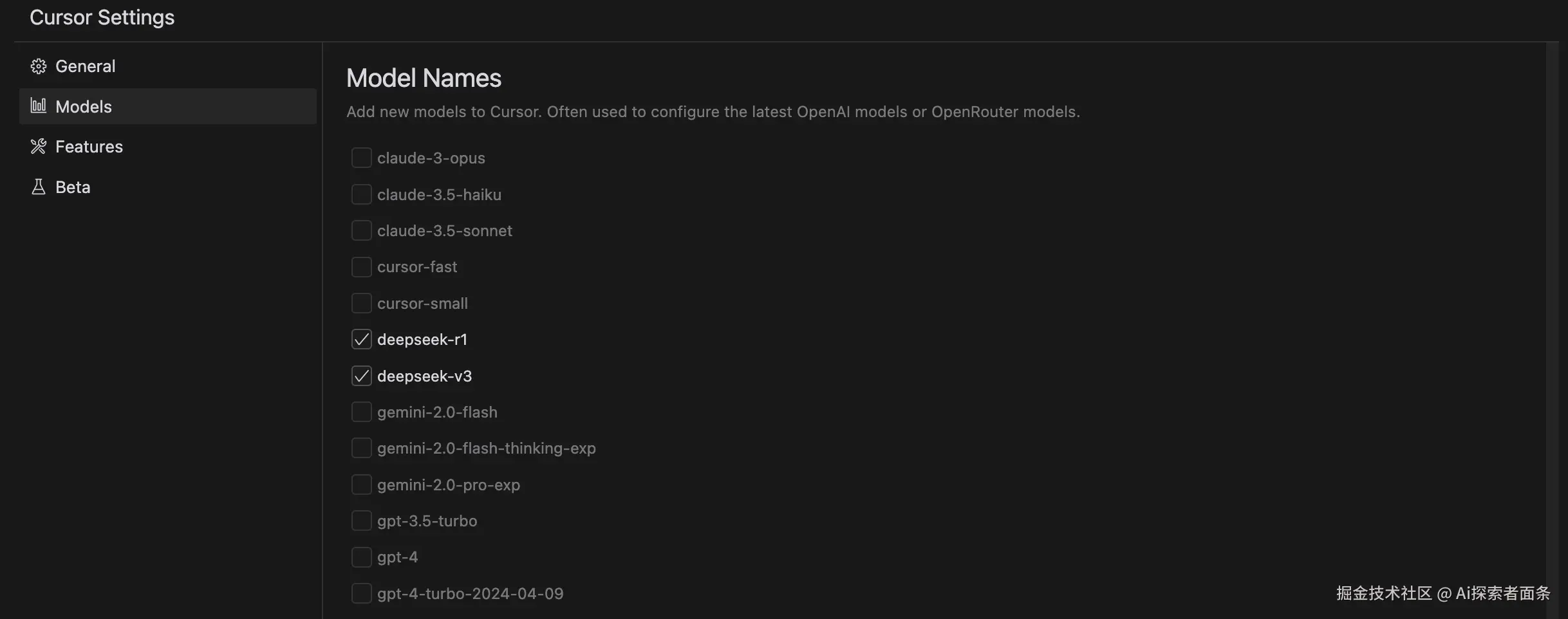Click the Beta flask icon
The image size is (1568, 619).
[x=39, y=187]
